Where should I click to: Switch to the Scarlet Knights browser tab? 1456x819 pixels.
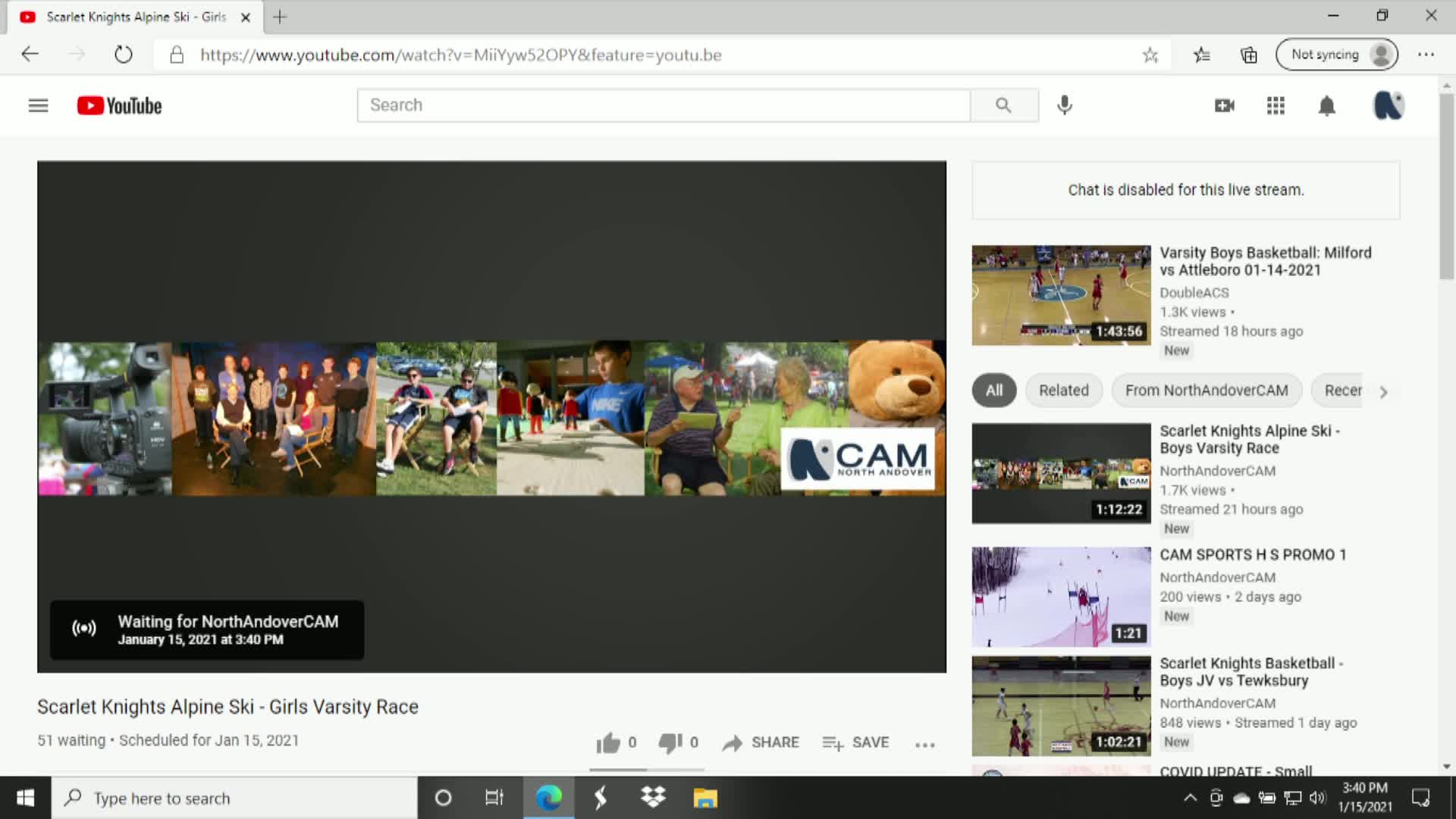136,17
